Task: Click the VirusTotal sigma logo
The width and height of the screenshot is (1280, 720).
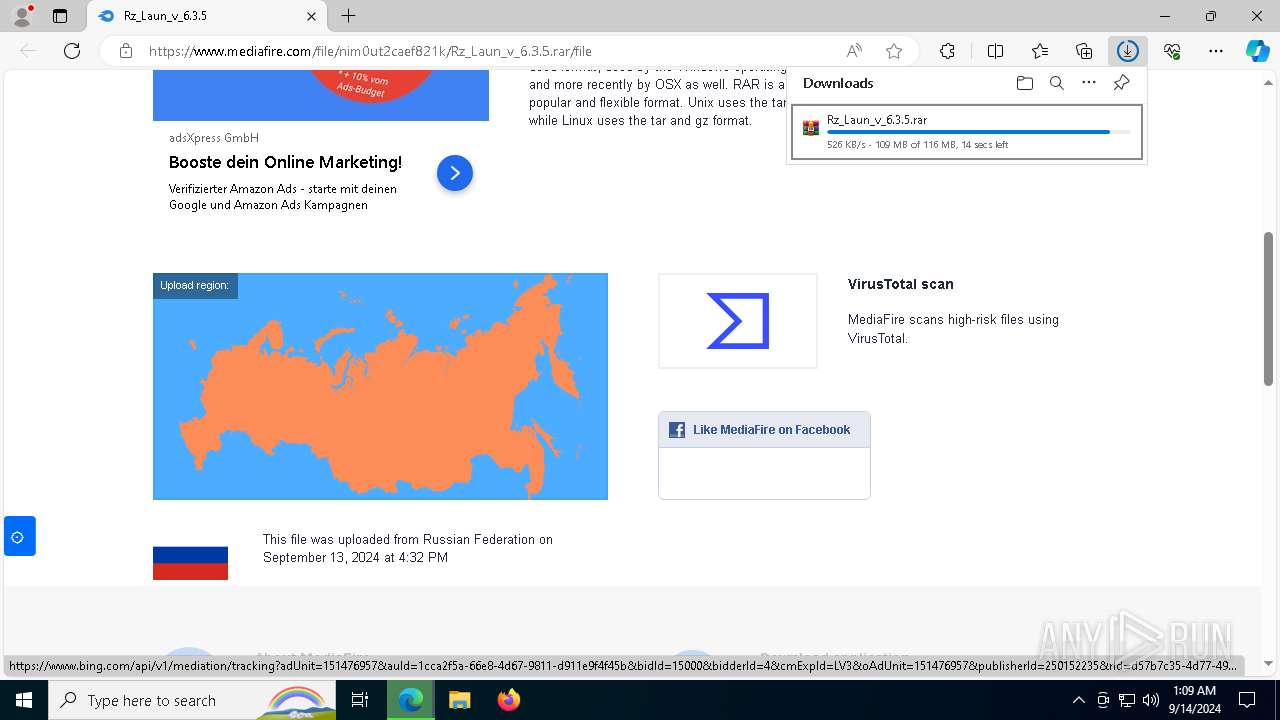Action: [738, 321]
